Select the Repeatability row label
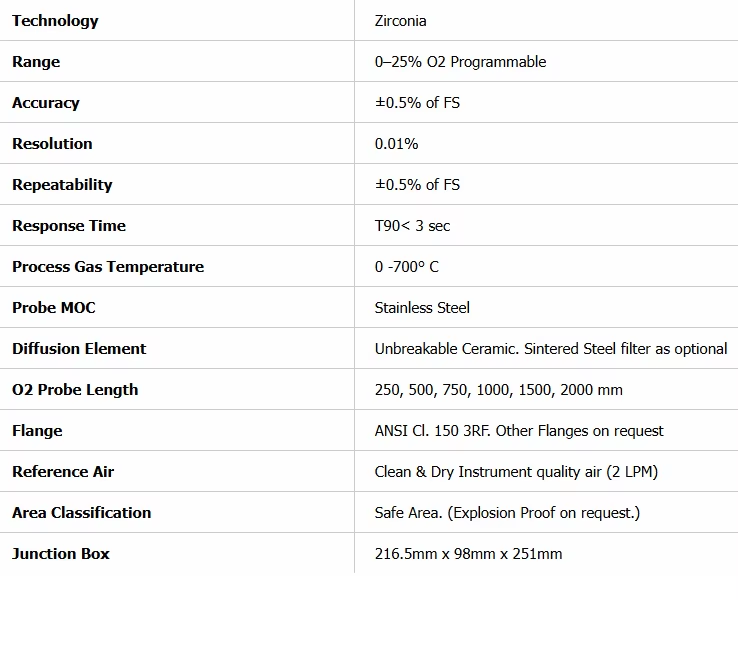 click(x=62, y=185)
